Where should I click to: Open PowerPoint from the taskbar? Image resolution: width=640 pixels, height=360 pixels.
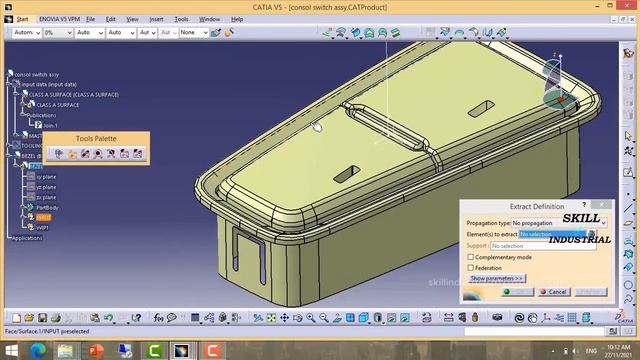96,350
